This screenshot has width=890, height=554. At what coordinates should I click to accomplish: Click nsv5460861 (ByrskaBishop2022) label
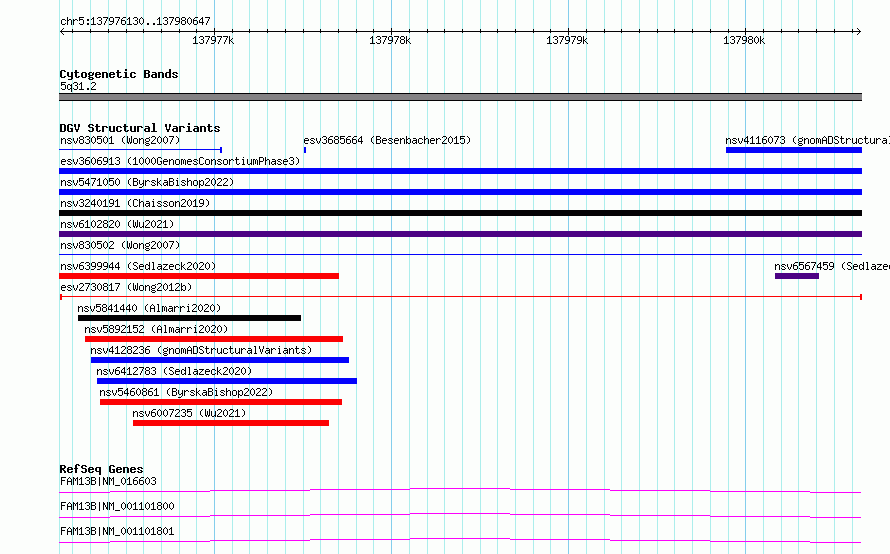click(x=186, y=392)
